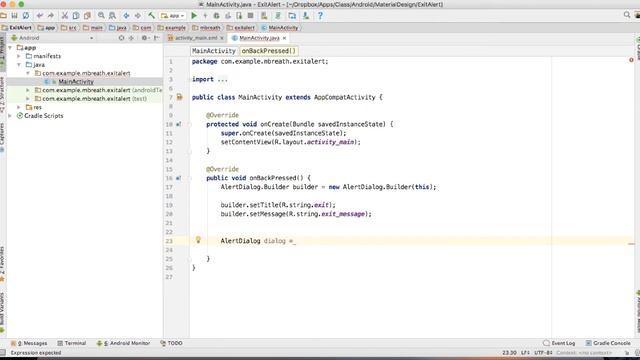Collapse the com.example.mbreath.exitalert package arrow
The height and width of the screenshot is (360, 640).
click(x=28, y=73)
